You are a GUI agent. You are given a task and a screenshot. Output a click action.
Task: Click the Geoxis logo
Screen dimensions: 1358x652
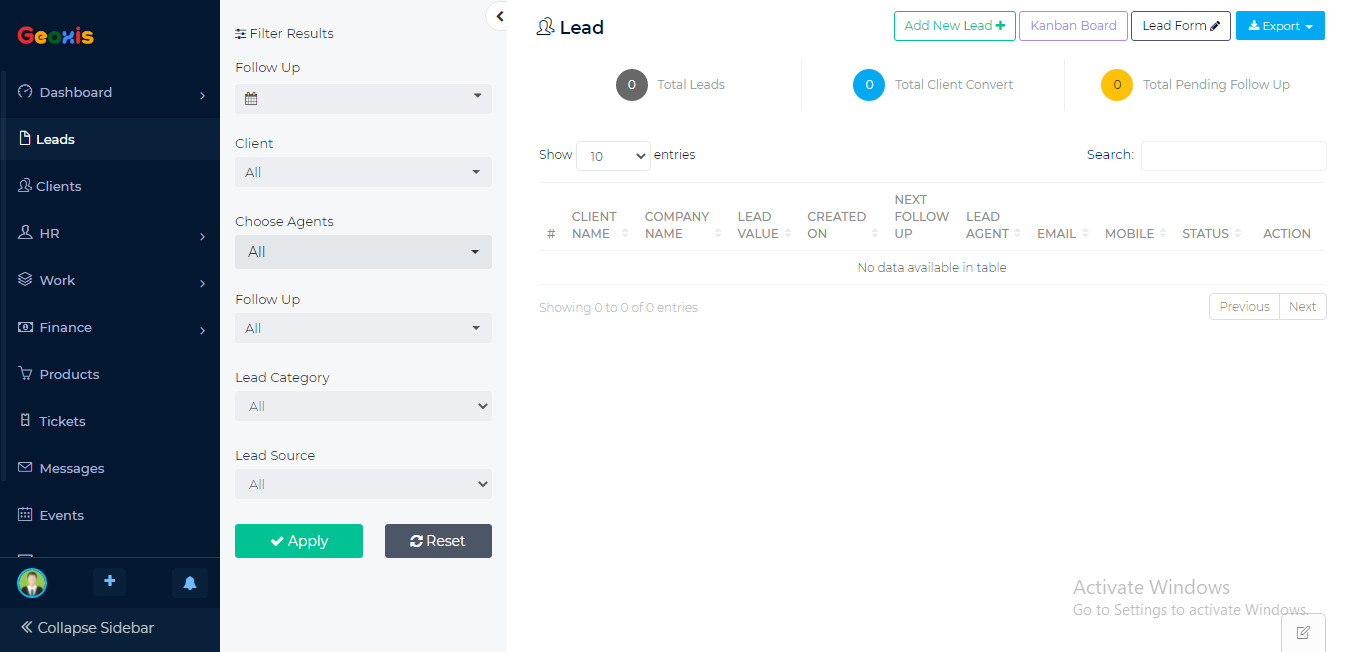tap(56, 36)
